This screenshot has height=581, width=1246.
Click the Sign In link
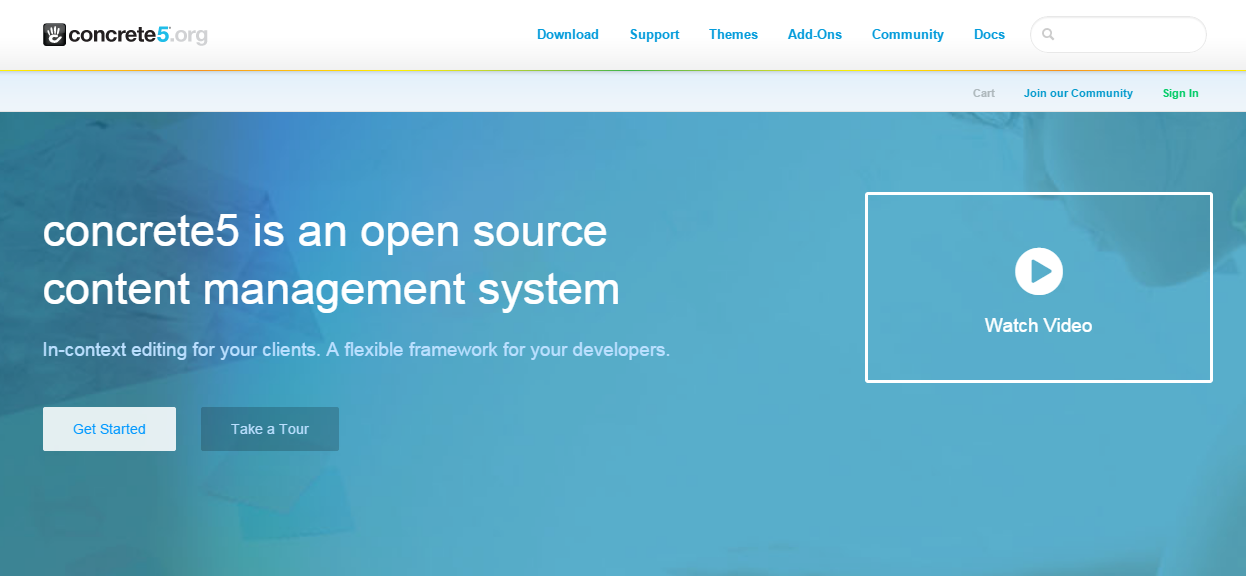pyautogui.click(x=1181, y=93)
